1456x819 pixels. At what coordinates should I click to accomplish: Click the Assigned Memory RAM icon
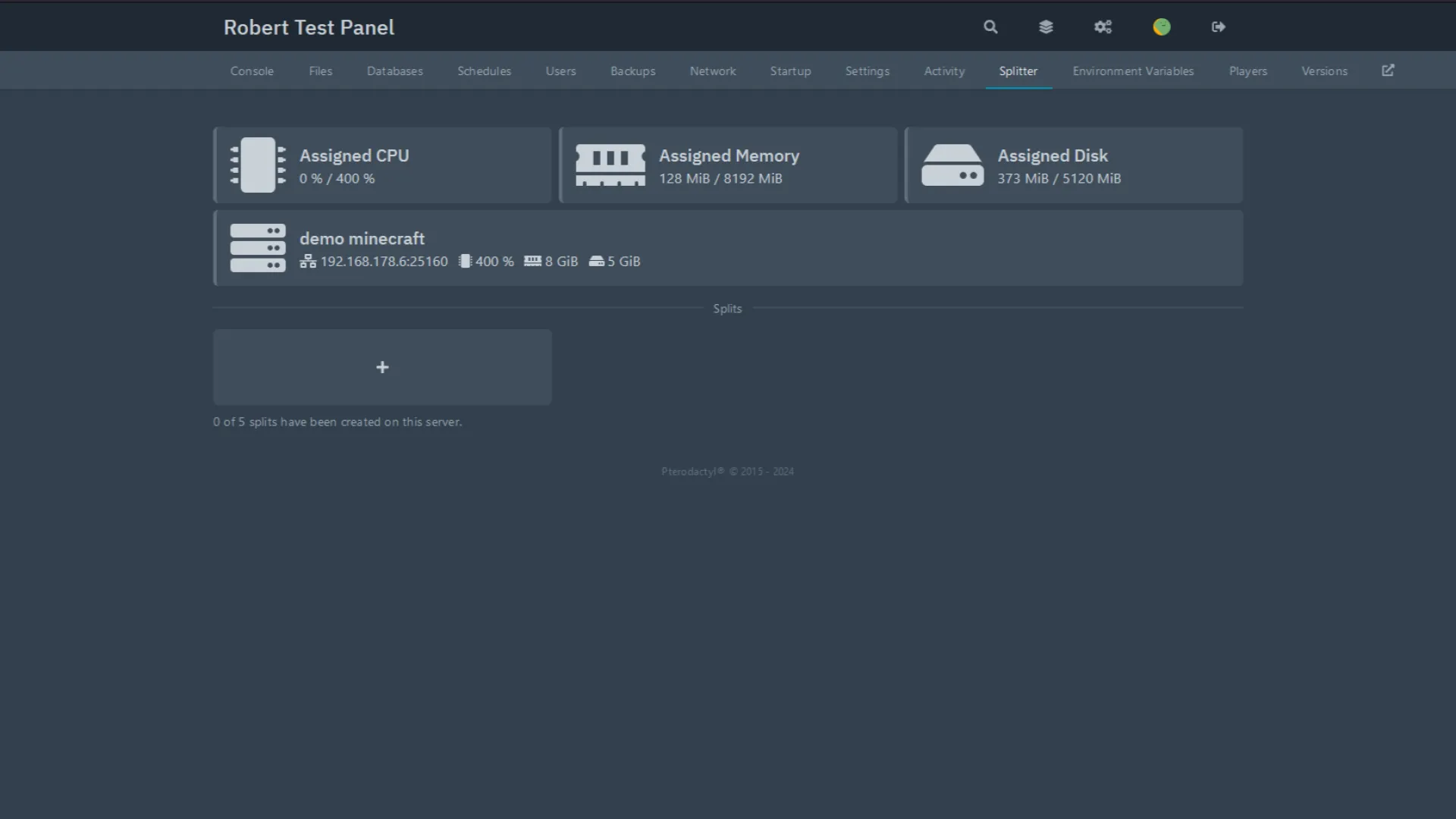(x=610, y=165)
